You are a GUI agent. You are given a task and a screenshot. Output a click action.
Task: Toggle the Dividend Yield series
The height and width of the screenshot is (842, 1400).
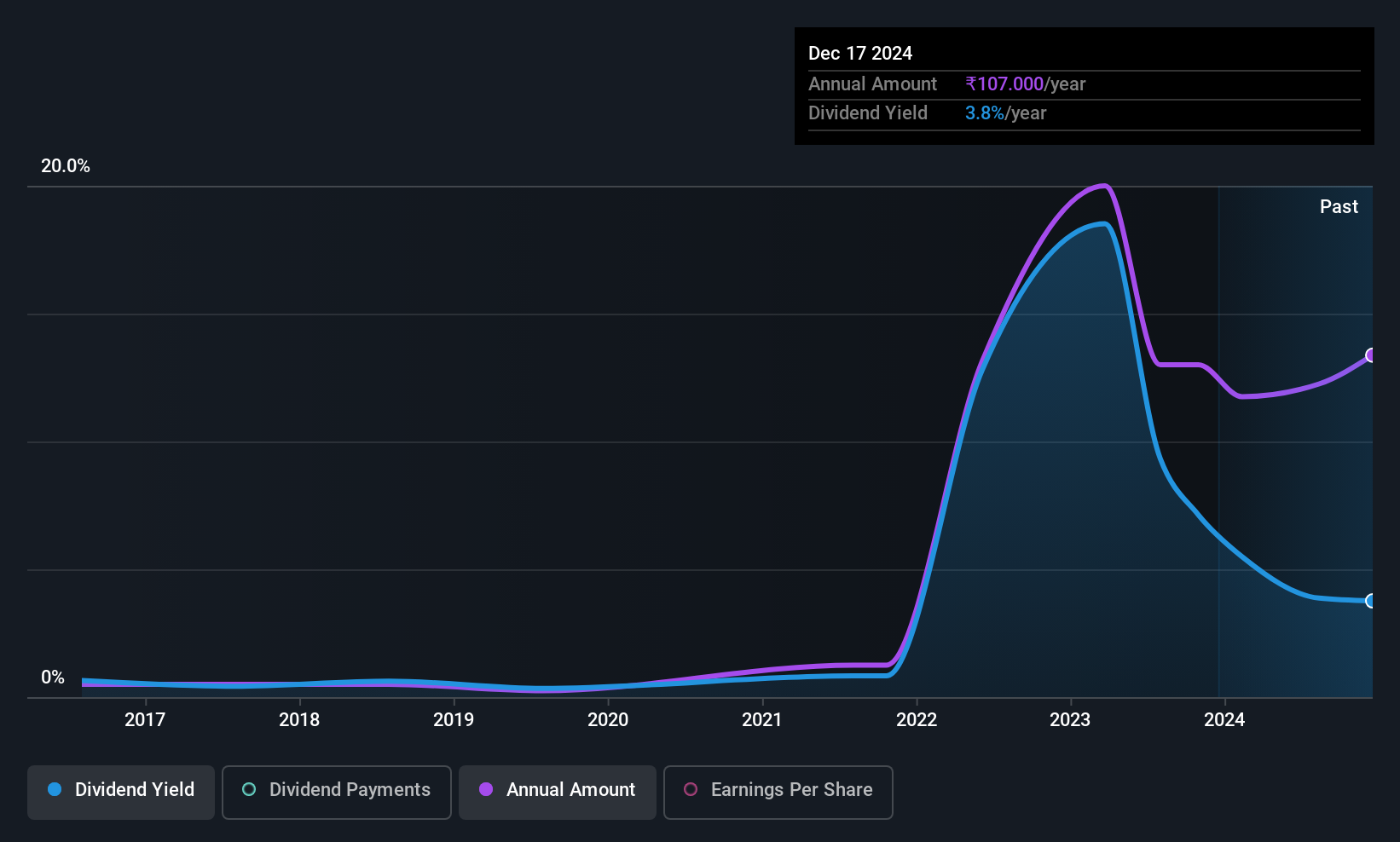point(121,792)
